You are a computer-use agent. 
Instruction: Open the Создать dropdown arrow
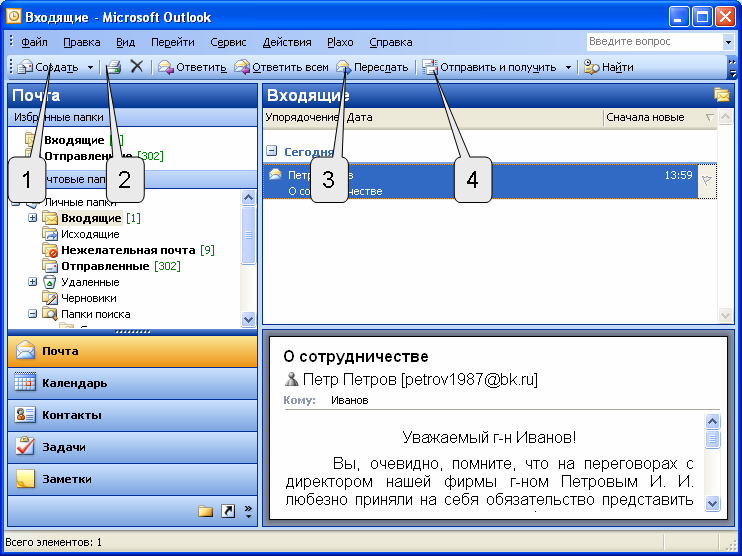tap(90, 67)
